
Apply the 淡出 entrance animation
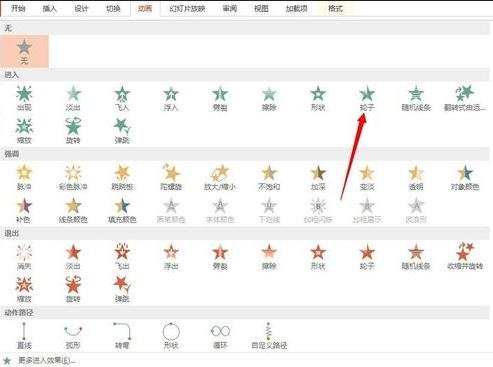[x=73, y=98]
